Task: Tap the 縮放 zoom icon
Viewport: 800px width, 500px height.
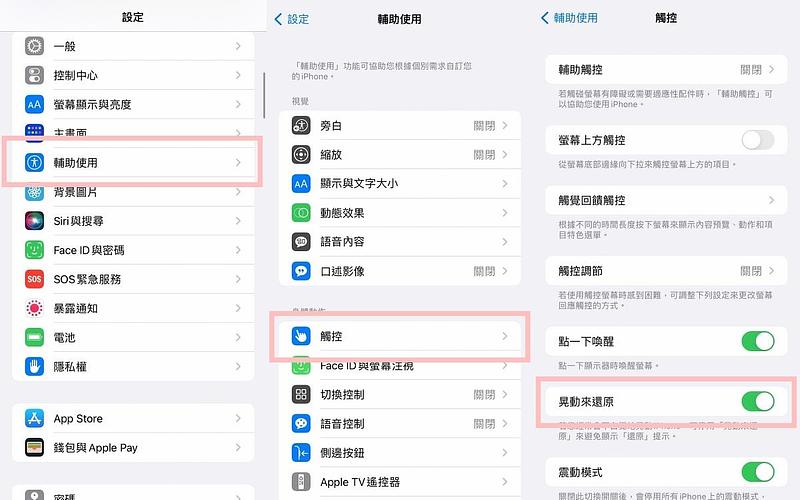Action: 301,155
